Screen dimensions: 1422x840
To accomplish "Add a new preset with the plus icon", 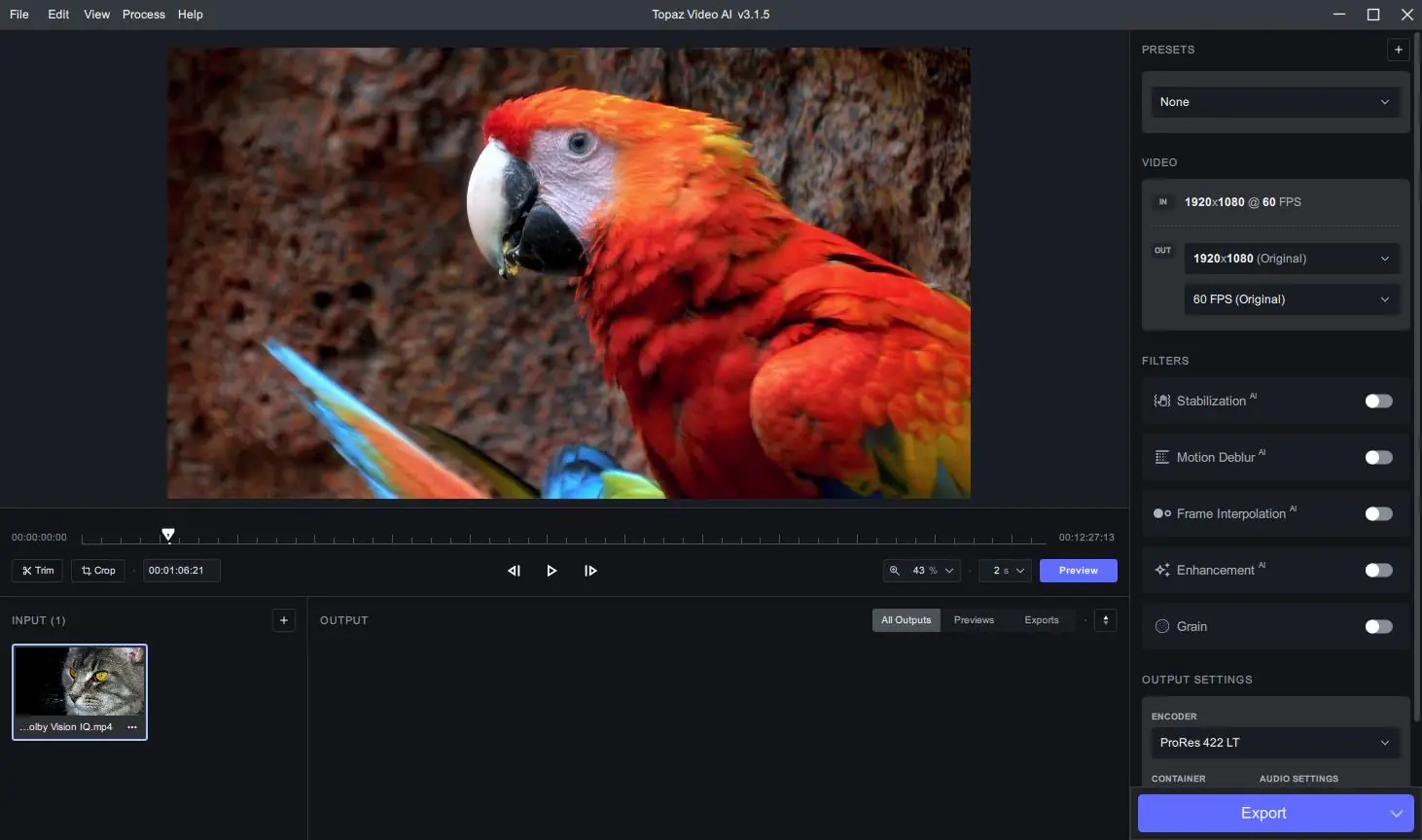I will 1398,50.
